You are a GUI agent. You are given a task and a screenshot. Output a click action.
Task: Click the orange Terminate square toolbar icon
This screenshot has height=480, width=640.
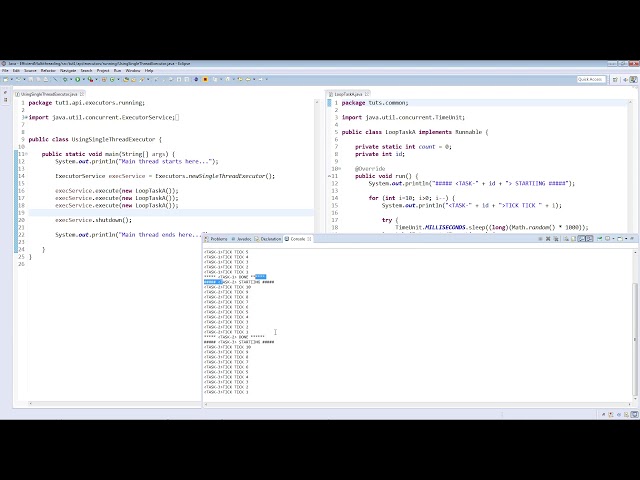pos(205,80)
